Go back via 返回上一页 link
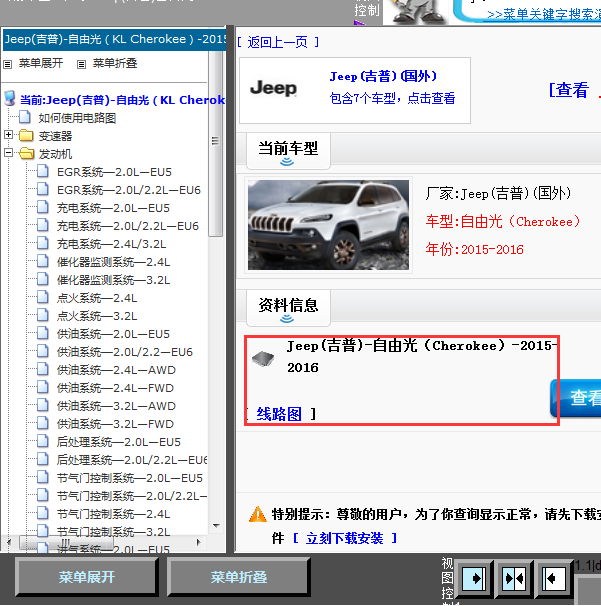This screenshot has height=606, width=601. click(278, 42)
